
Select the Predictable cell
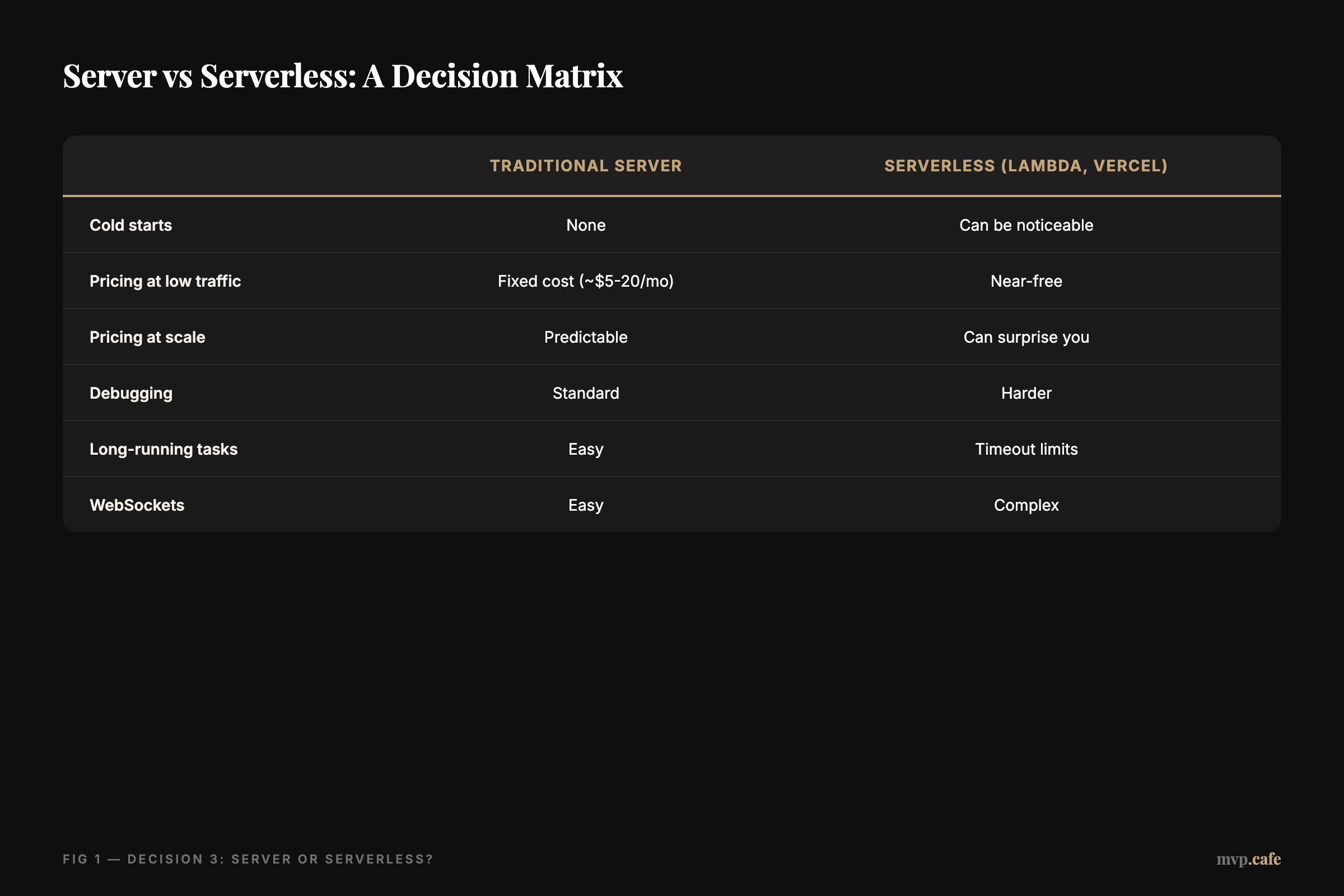585,337
